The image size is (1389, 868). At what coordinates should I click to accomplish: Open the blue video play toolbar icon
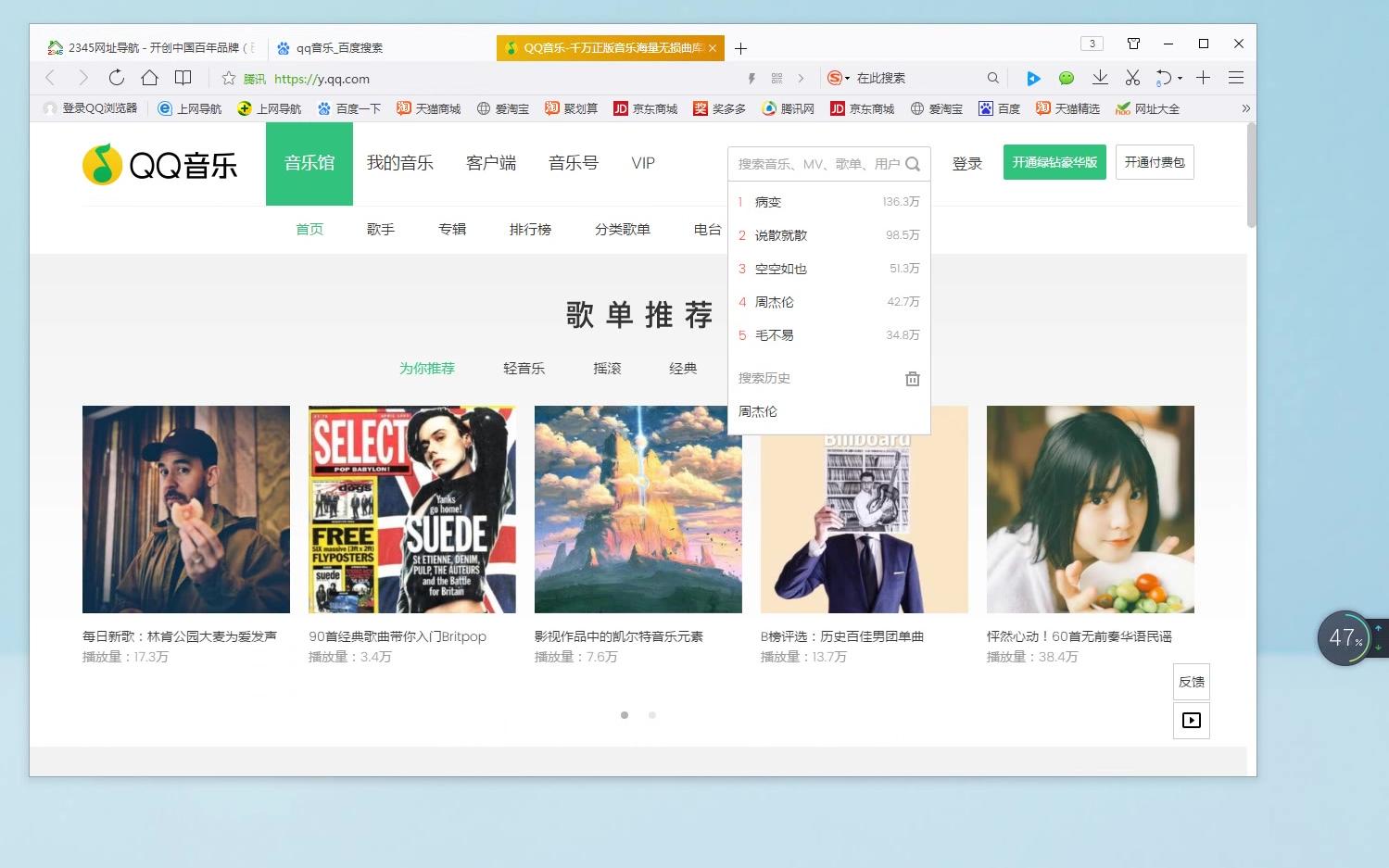pyautogui.click(x=1033, y=79)
